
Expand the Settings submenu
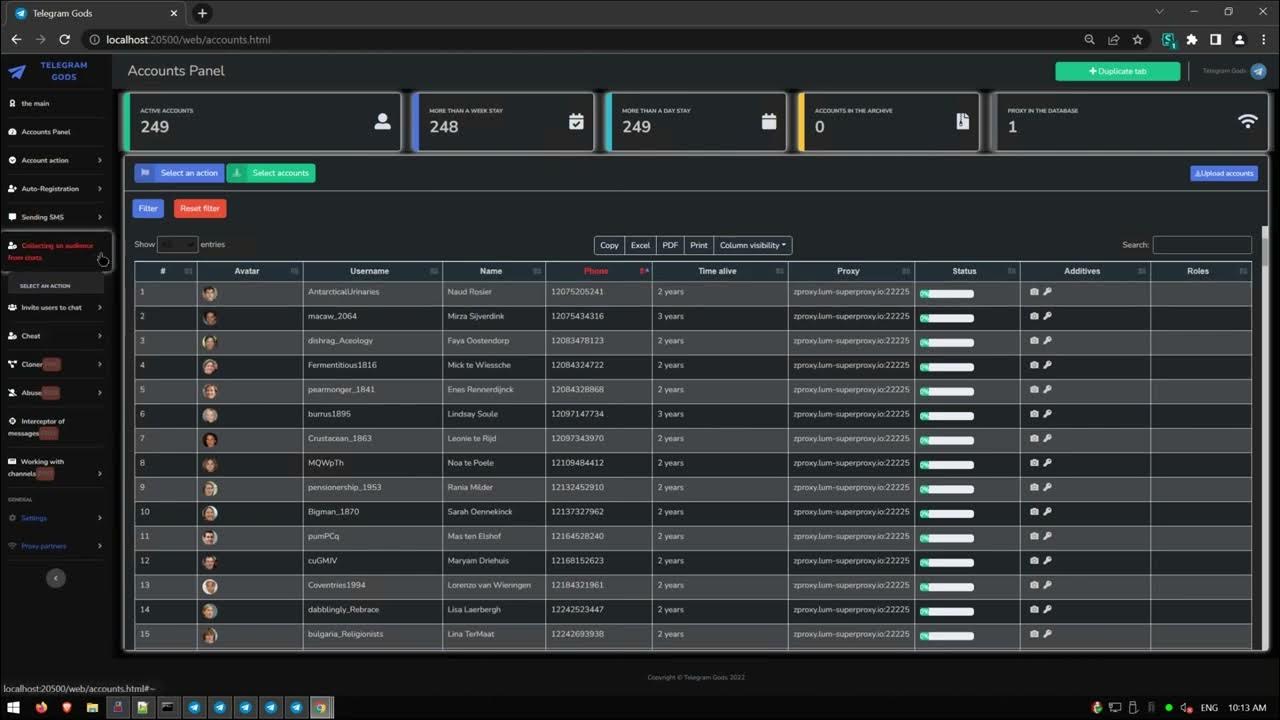coord(55,518)
